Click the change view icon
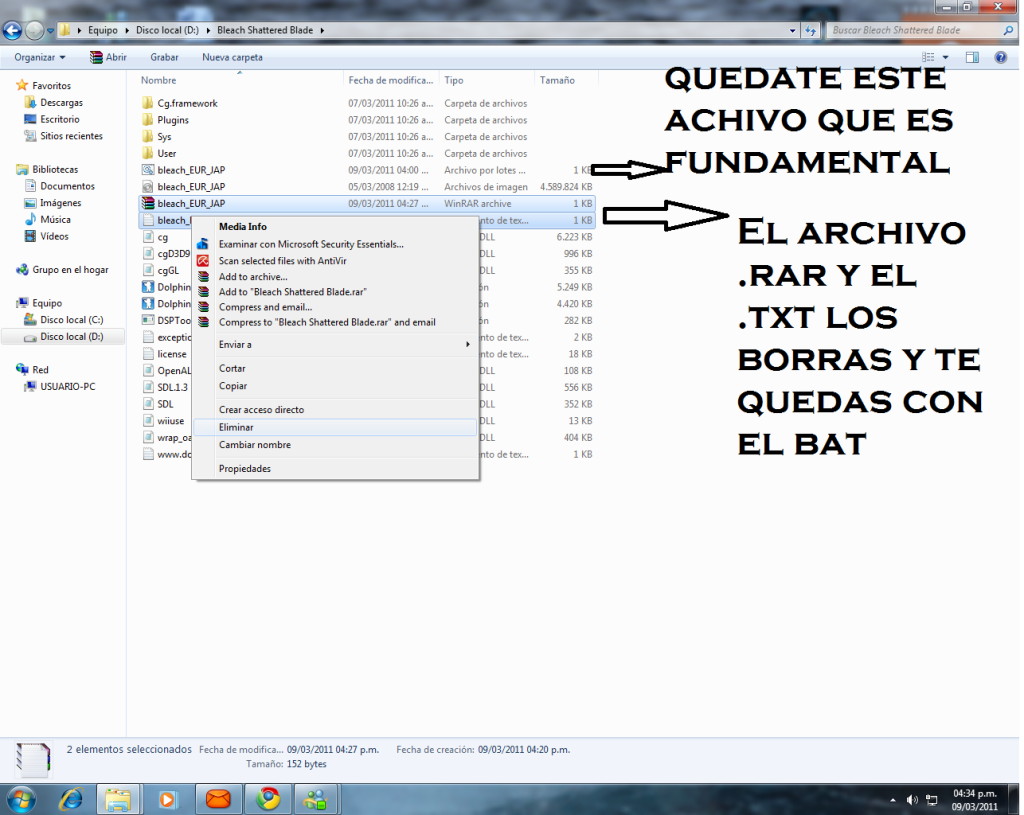The image size is (1024, 815). (928, 57)
